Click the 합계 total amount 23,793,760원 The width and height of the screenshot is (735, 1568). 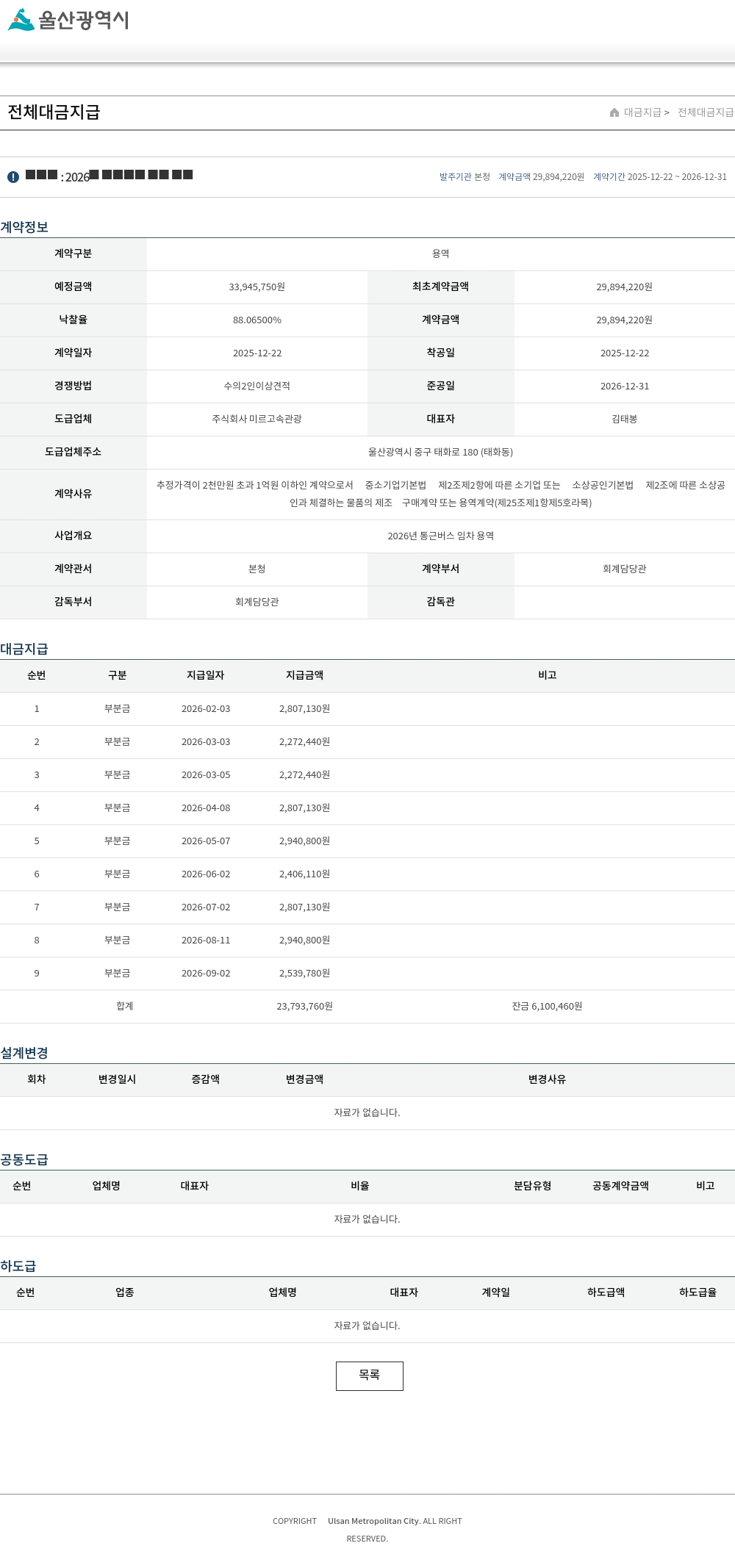304,1007
